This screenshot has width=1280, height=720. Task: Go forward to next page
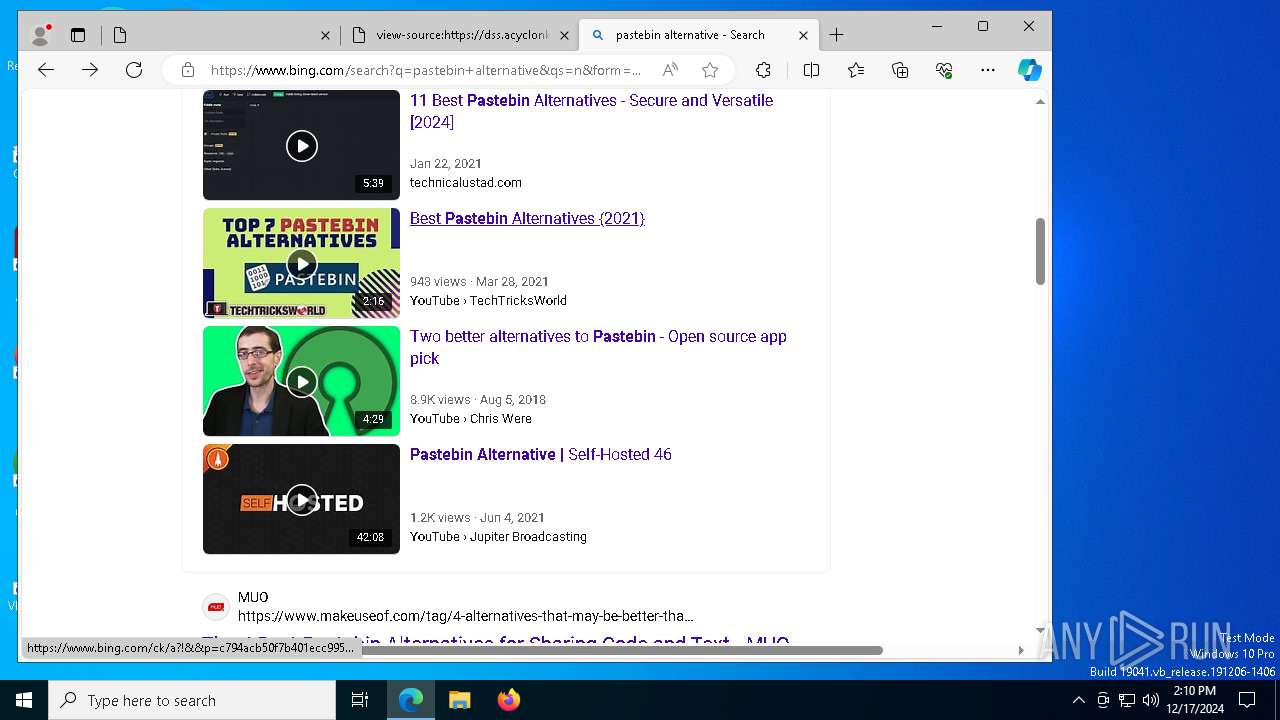click(90, 70)
